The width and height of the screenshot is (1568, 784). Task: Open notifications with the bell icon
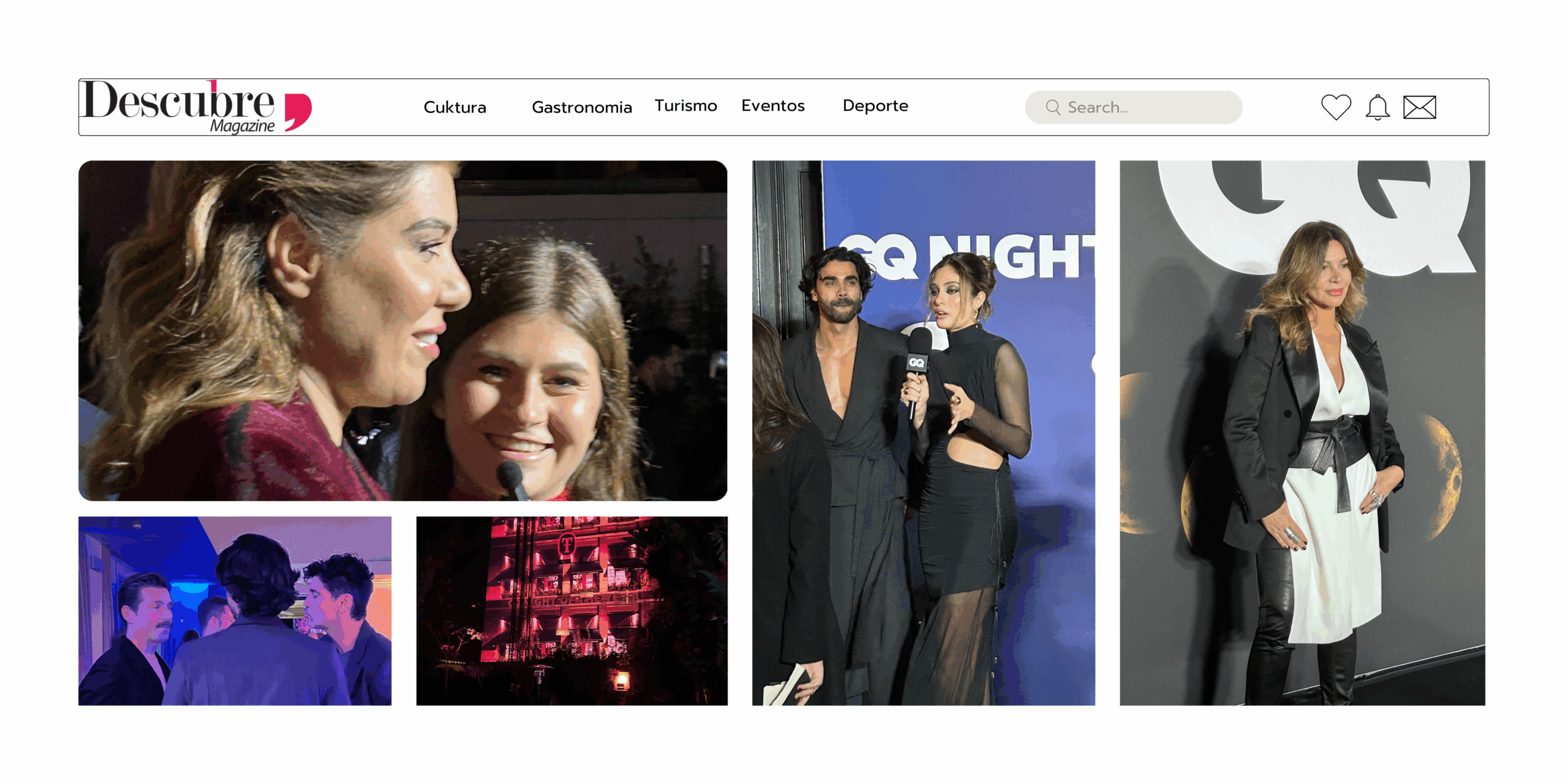(x=1378, y=107)
